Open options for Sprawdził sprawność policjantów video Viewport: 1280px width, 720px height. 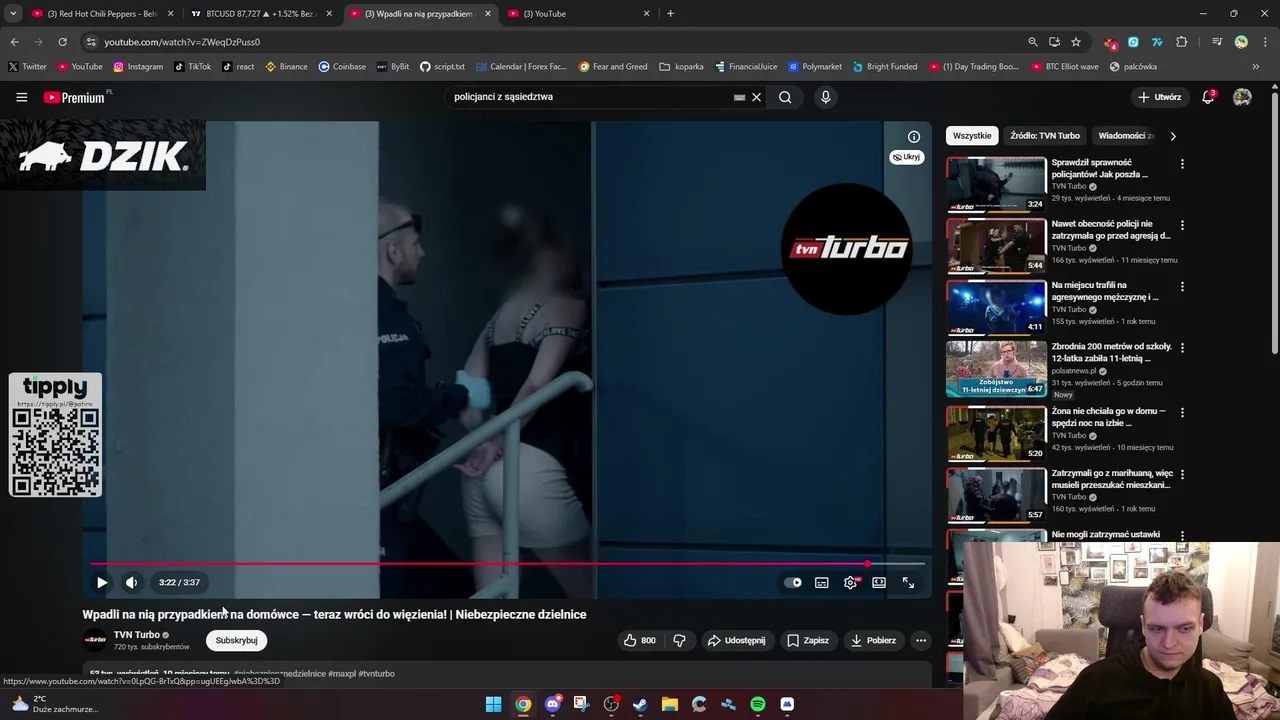coord(1182,164)
